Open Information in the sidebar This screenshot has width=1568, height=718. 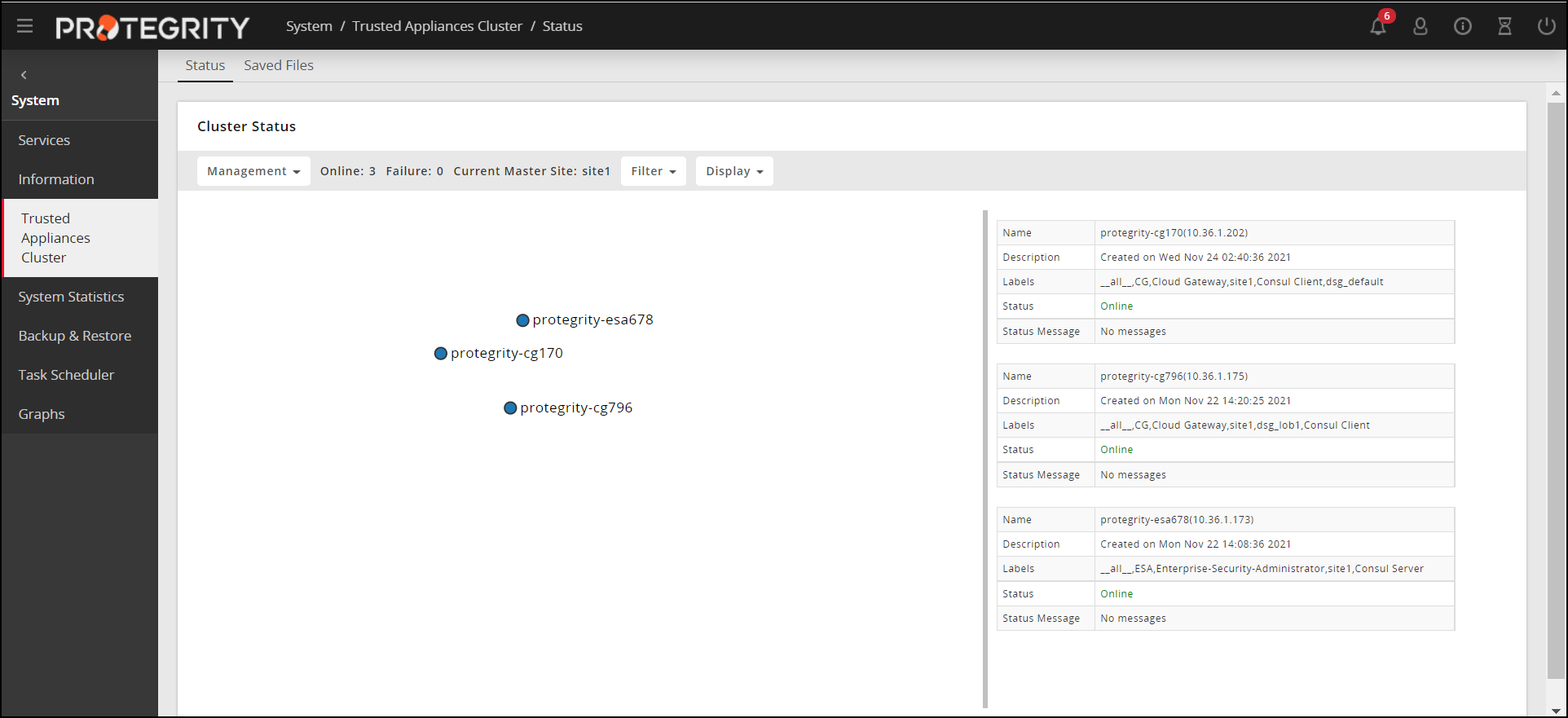[x=80, y=179]
